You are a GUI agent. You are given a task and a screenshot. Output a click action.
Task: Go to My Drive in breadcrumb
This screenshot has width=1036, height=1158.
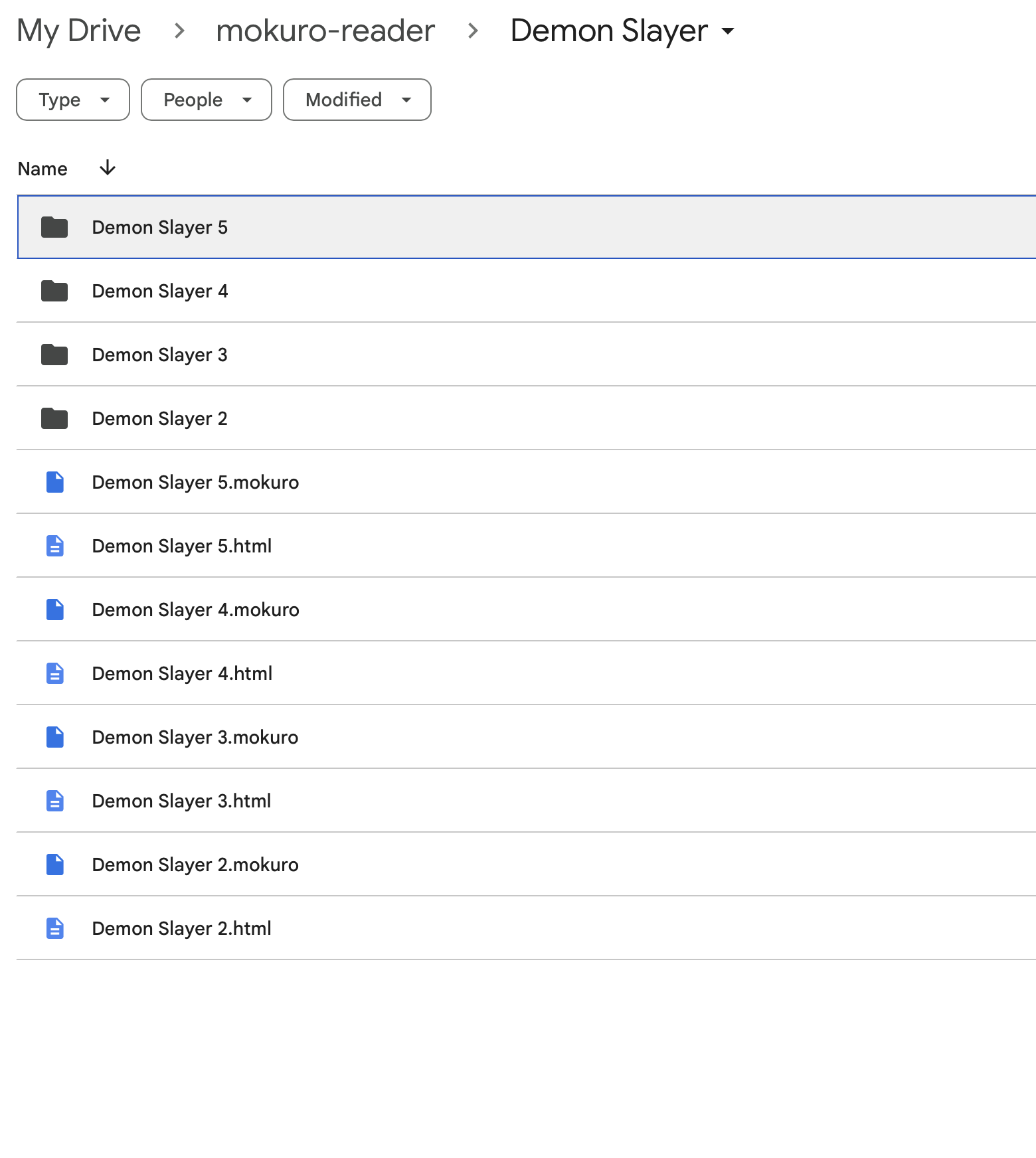(79, 31)
